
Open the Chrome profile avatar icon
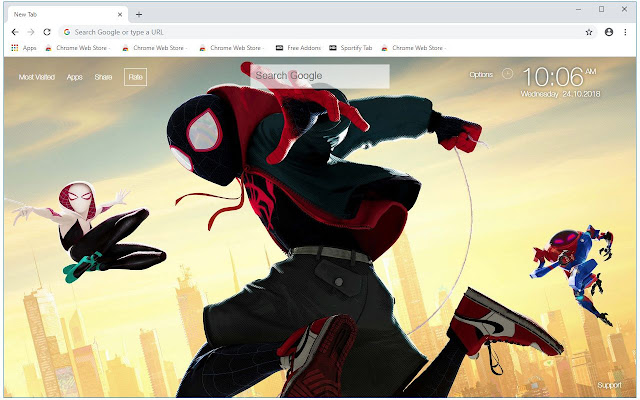point(609,32)
